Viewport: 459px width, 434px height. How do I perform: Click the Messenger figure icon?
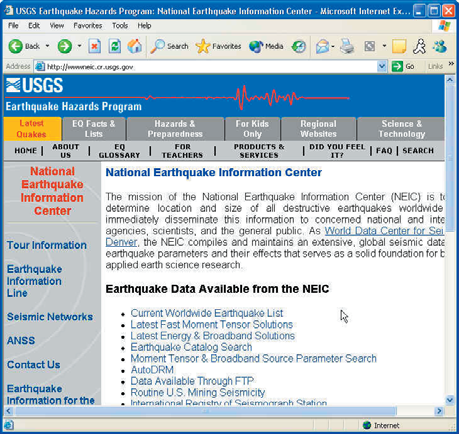[419, 46]
